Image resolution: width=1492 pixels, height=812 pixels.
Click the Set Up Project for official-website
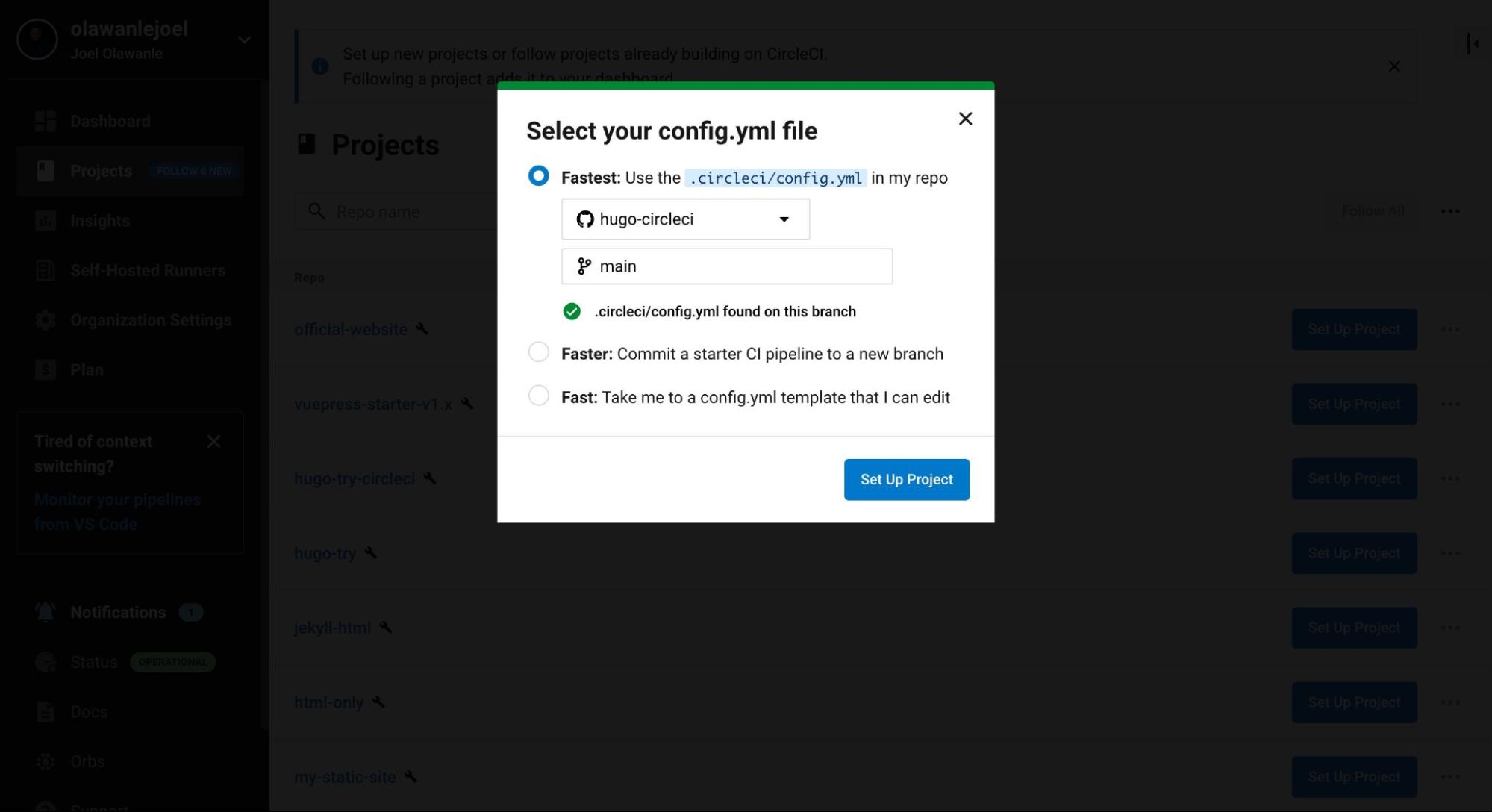[1354, 329]
